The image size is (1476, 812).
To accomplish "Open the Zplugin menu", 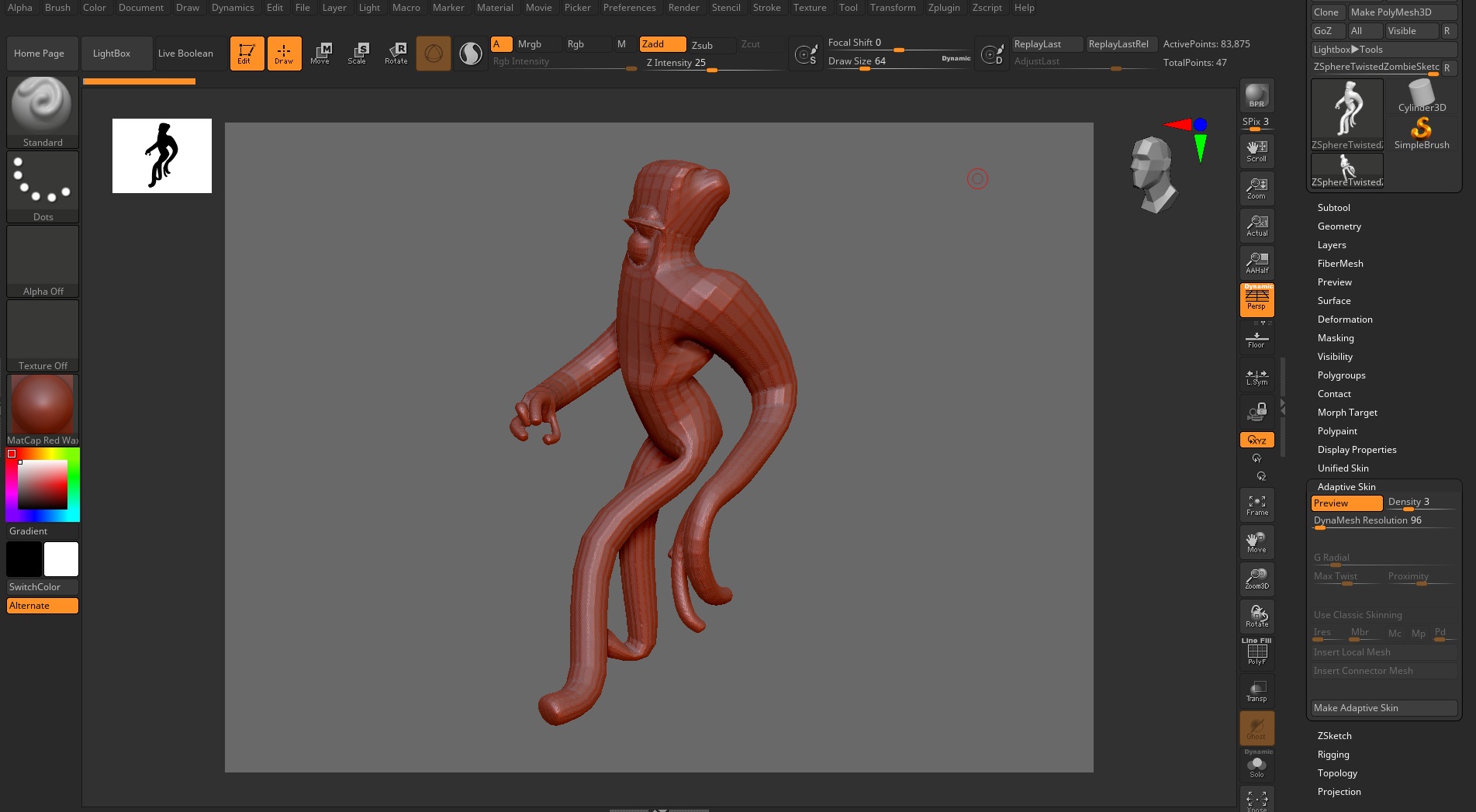I will tap(943, 8).
